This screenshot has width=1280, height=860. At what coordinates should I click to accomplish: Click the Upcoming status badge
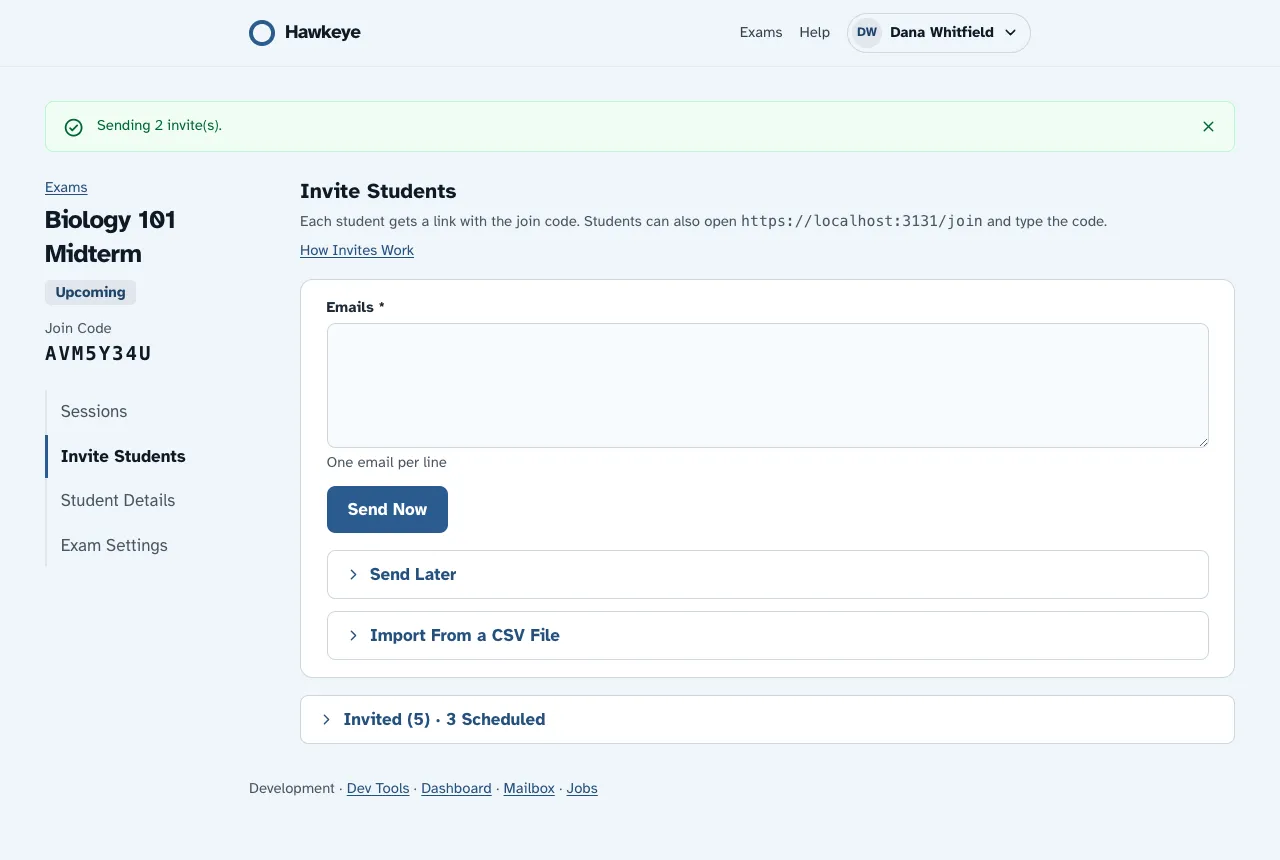[x=90, y=293]
